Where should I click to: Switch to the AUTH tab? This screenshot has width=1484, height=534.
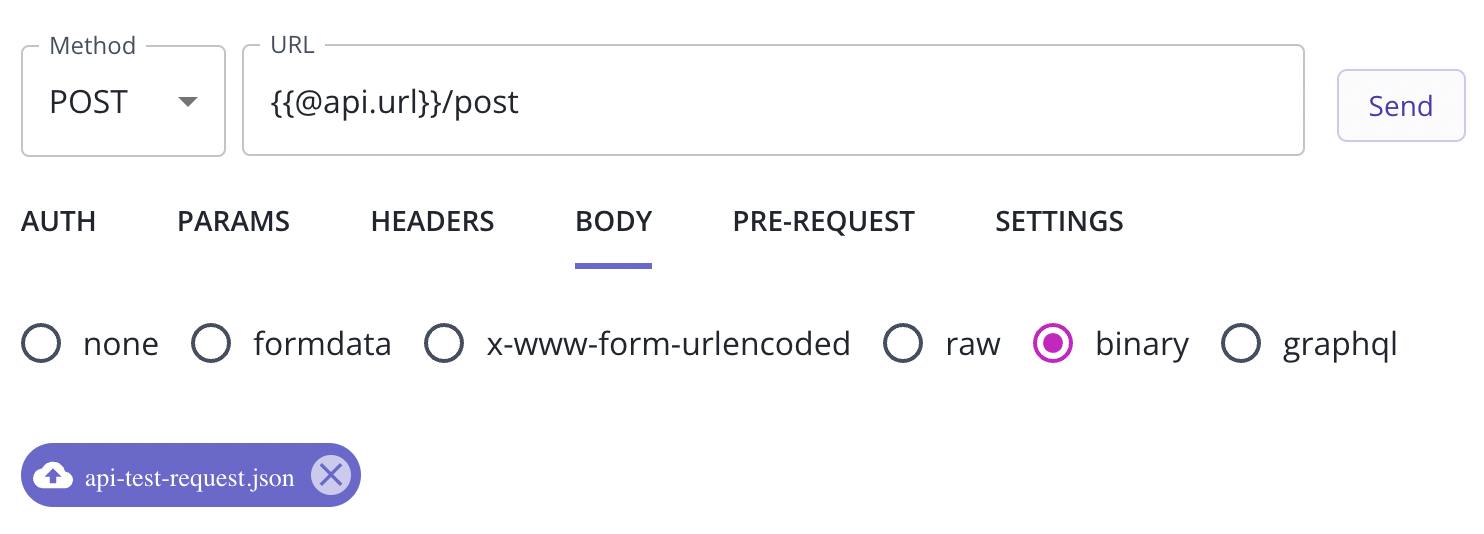click(x=59, y=221)
